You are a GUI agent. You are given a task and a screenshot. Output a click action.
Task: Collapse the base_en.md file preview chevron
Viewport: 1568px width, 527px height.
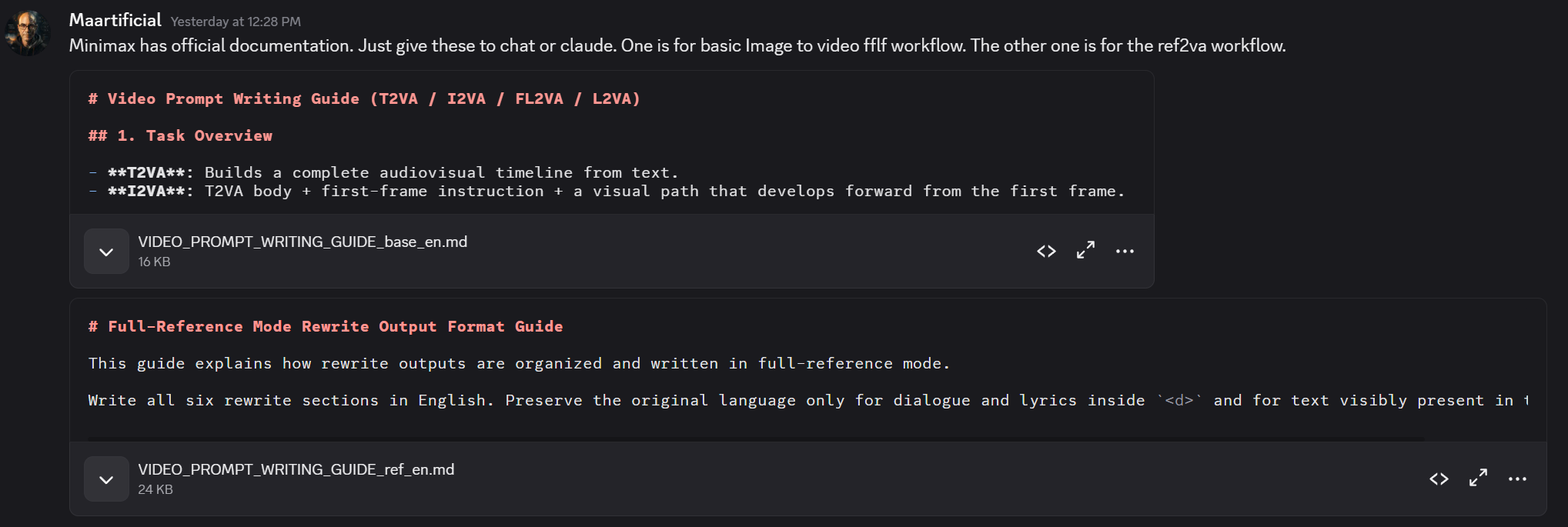click(106, 252)
